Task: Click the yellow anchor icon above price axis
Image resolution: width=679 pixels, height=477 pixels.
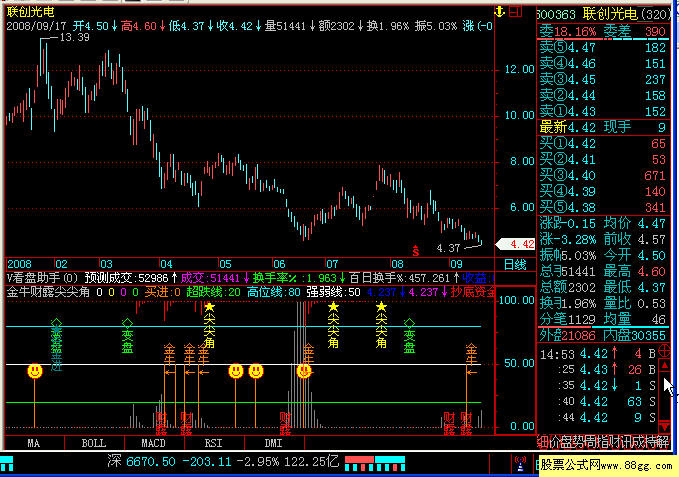Action: (500, 12)
